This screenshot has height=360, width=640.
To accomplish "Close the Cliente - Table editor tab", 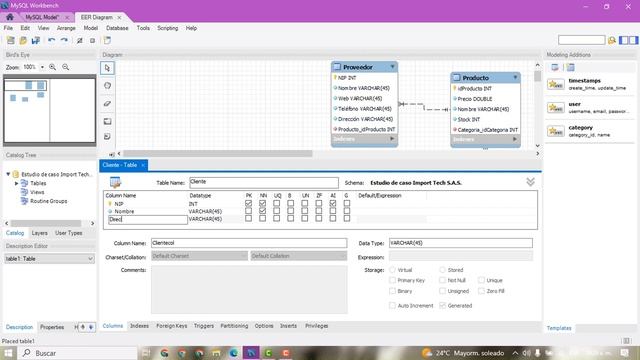I will coord(143,165).
